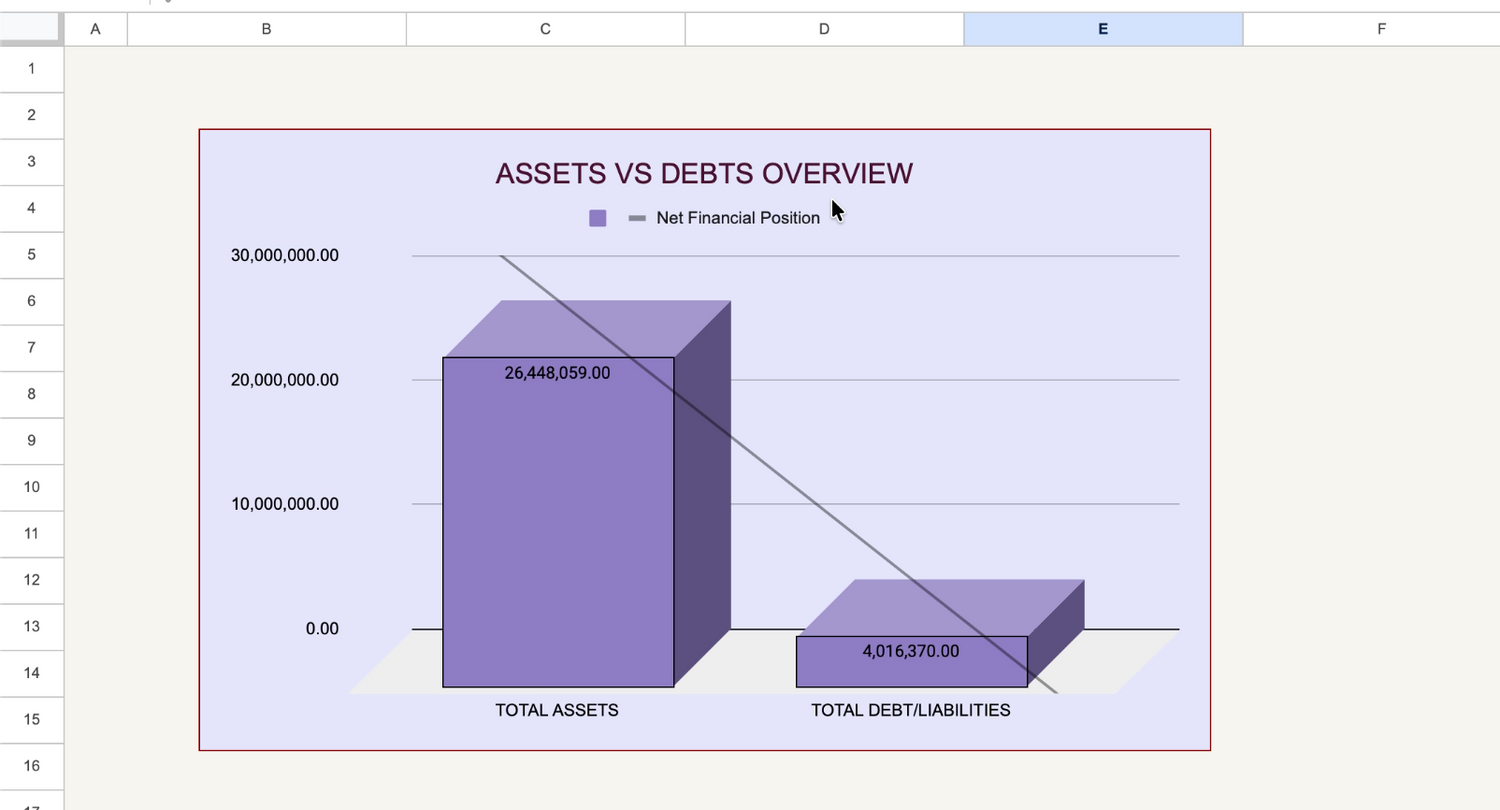
Task: Click the 10,000,000.00 vertical axis label
Action: (285, 504)
